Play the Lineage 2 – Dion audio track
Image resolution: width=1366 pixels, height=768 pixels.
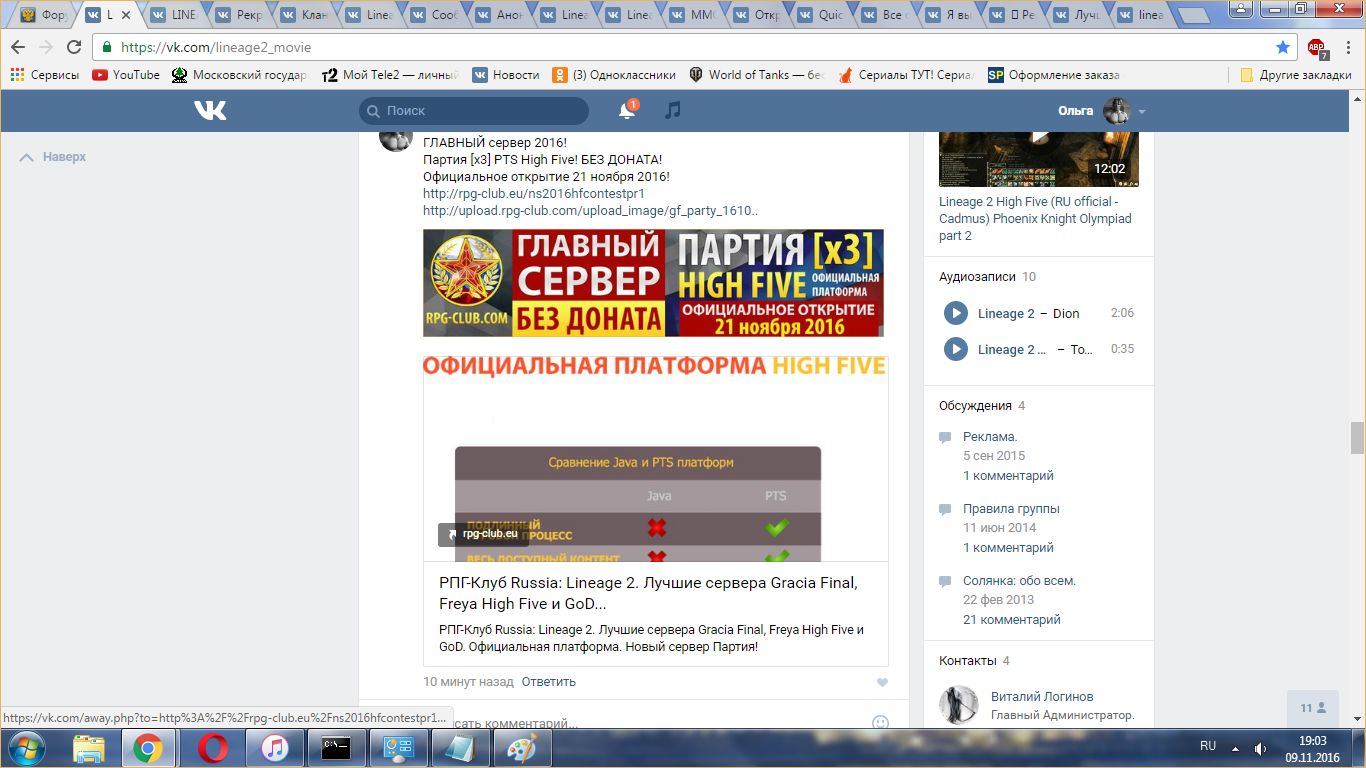956,313
